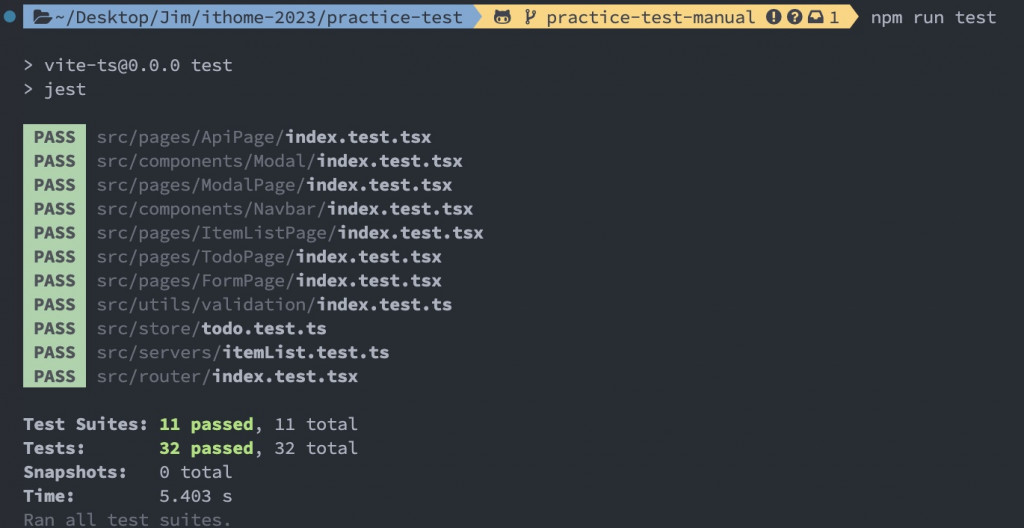Click the green 32 passed tests text
Screen dimensions: 1024x528
206,448
